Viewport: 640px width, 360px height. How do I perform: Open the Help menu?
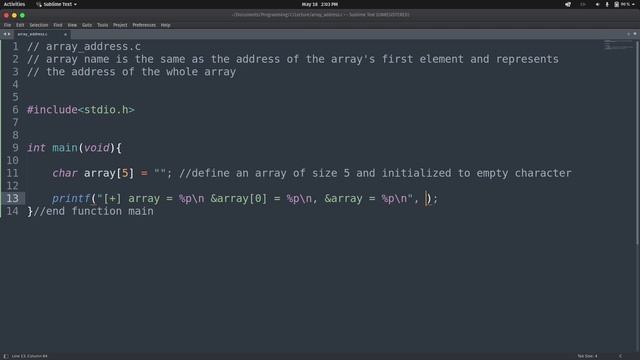point(165,25)
